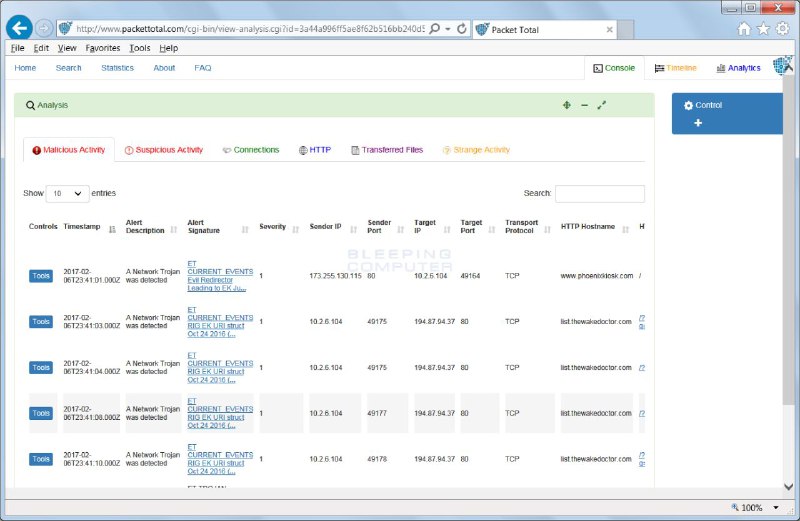The height and width of the screenshot is (521, 800).
Task: Sort by Target IP column sort icon
Action: pyautogui.click(x=447, y=230)
